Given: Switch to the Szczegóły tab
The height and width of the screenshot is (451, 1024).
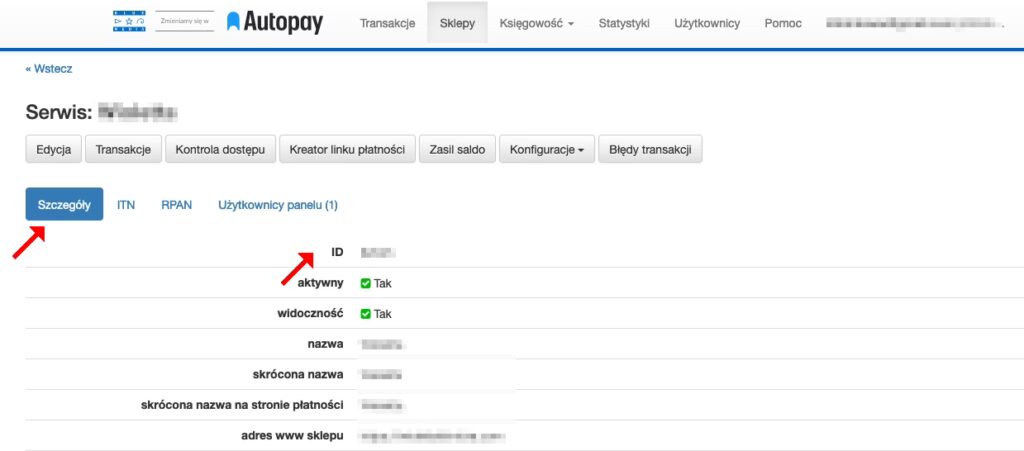Looking at the screenshot, I should click(x=63, y=205).
